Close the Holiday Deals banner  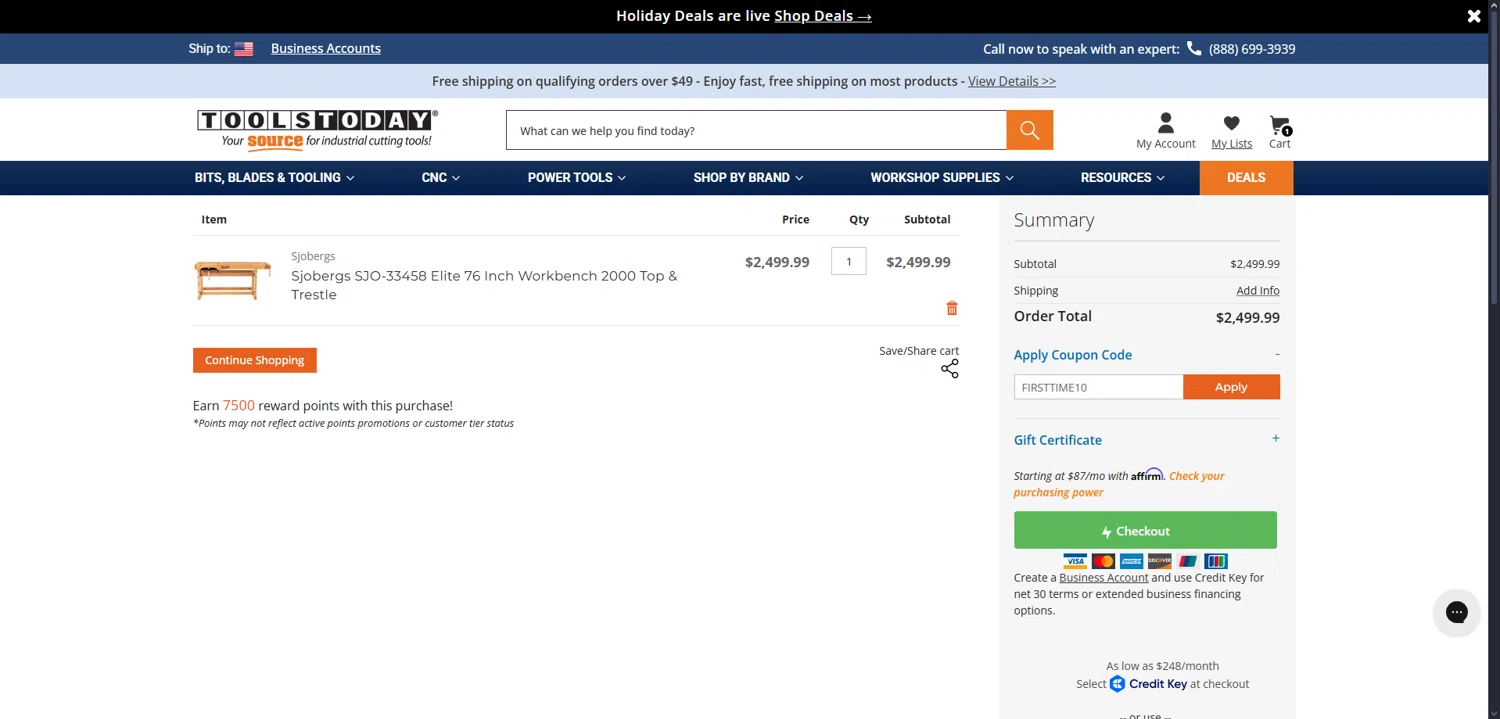pyautogui.click(x=1474, y=16)
